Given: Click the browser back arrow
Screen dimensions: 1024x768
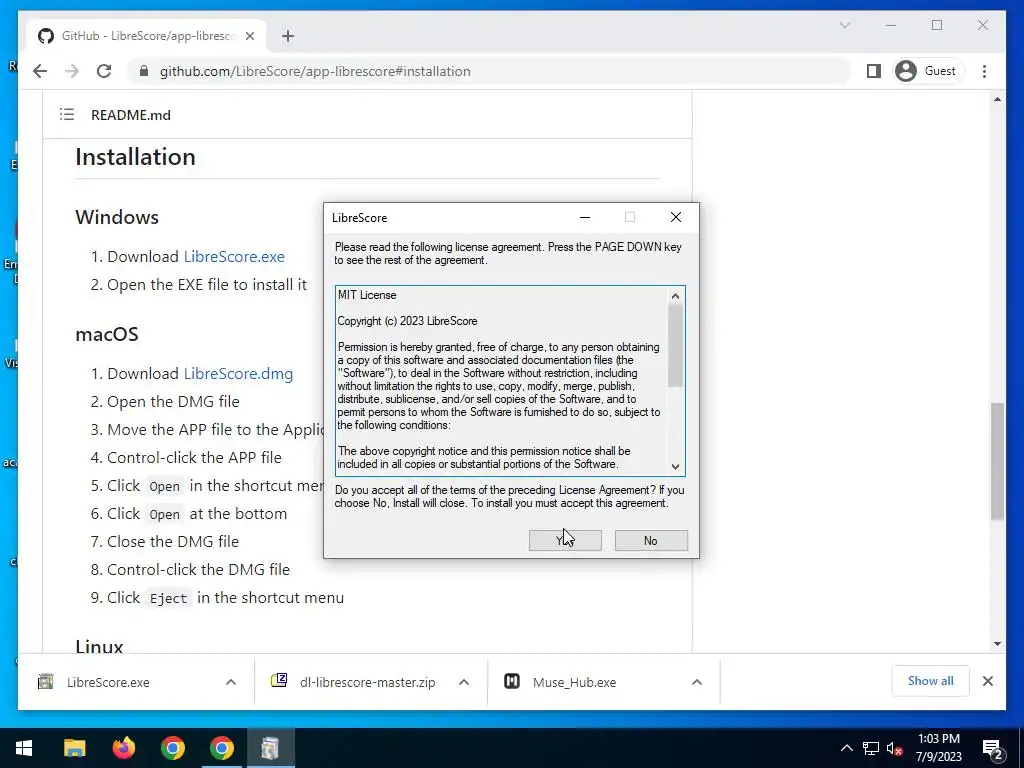Looking at the screenshot, I should [40, 71].
